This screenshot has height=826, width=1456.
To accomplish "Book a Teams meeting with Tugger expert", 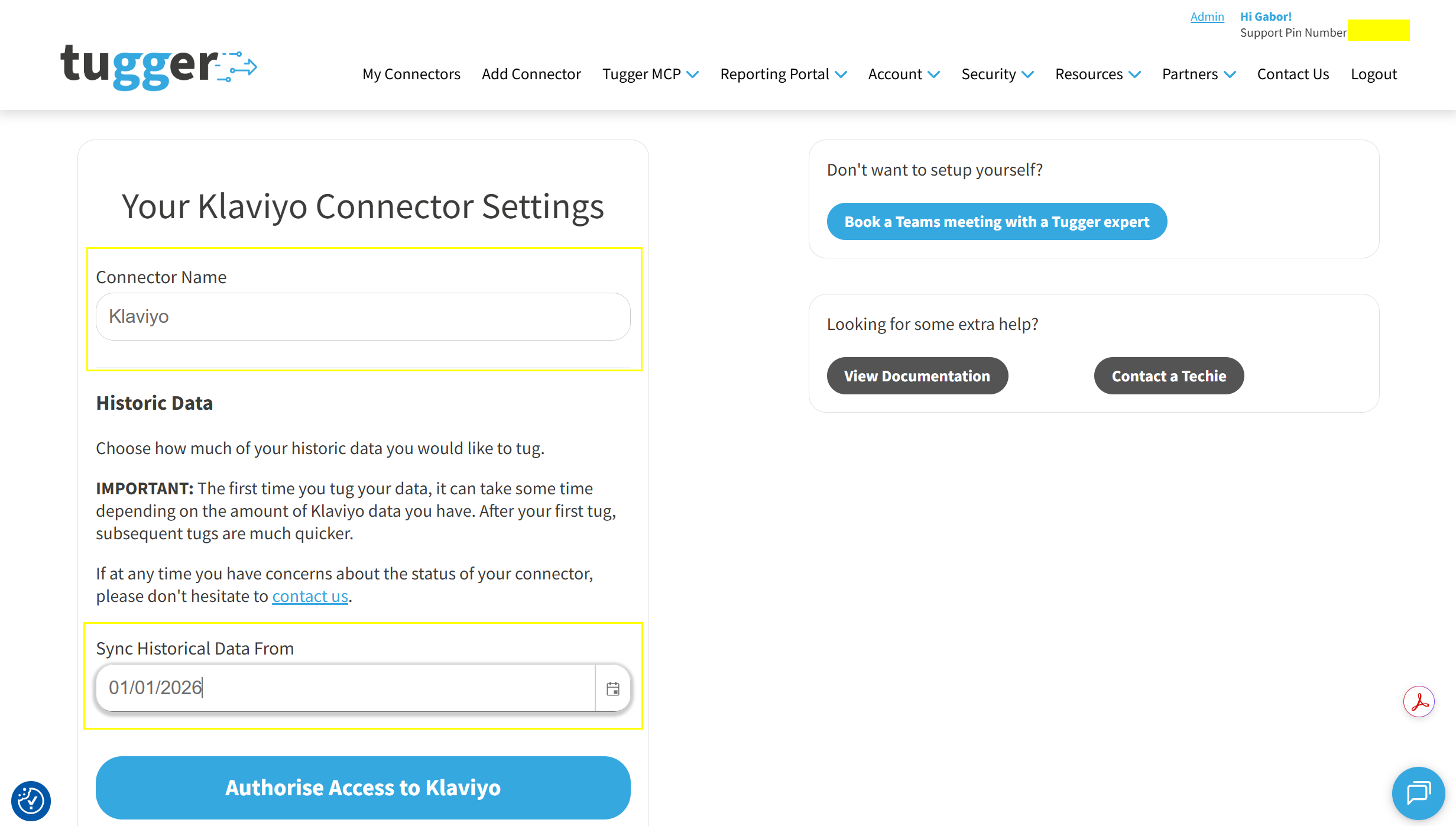I will coord(997,222).
